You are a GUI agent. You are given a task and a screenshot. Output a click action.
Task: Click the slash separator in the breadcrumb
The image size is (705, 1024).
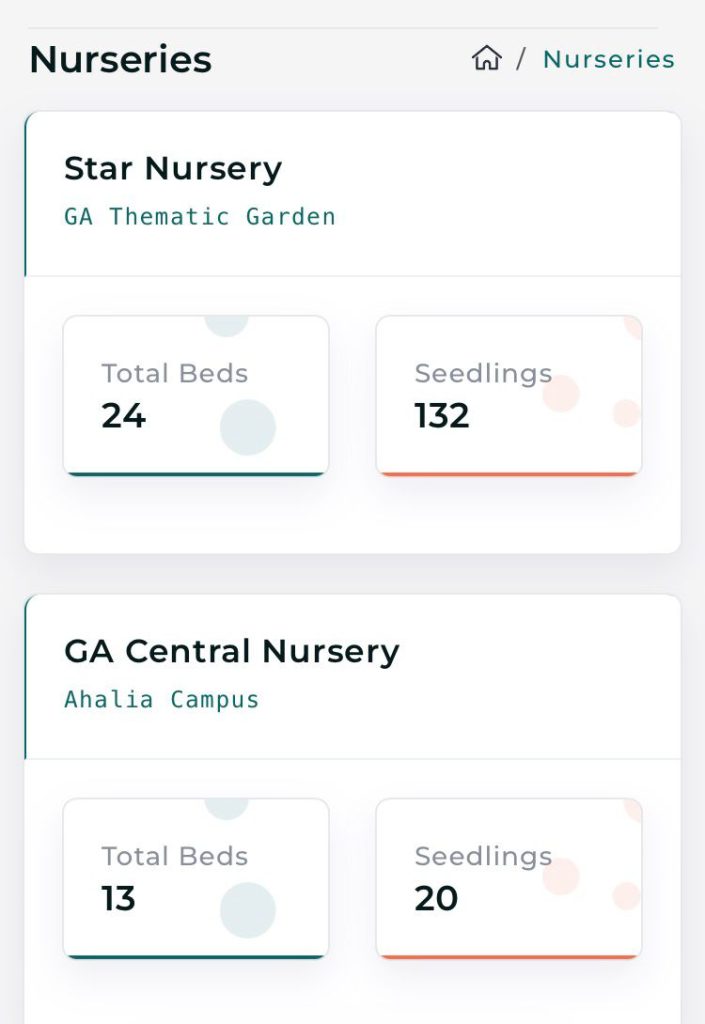point(521,59)
